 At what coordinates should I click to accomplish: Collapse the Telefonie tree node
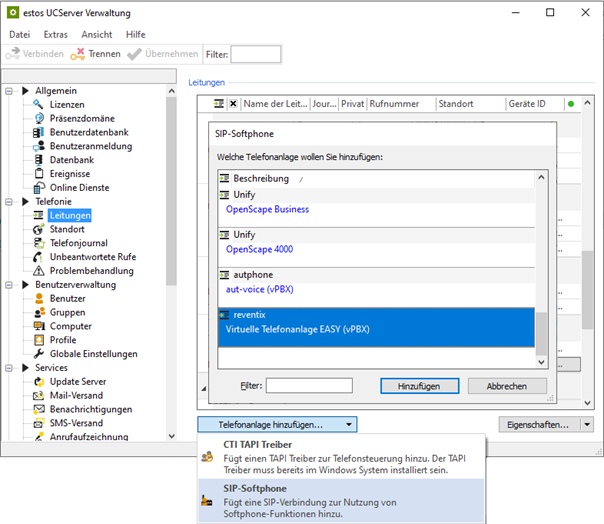point(9,201)
